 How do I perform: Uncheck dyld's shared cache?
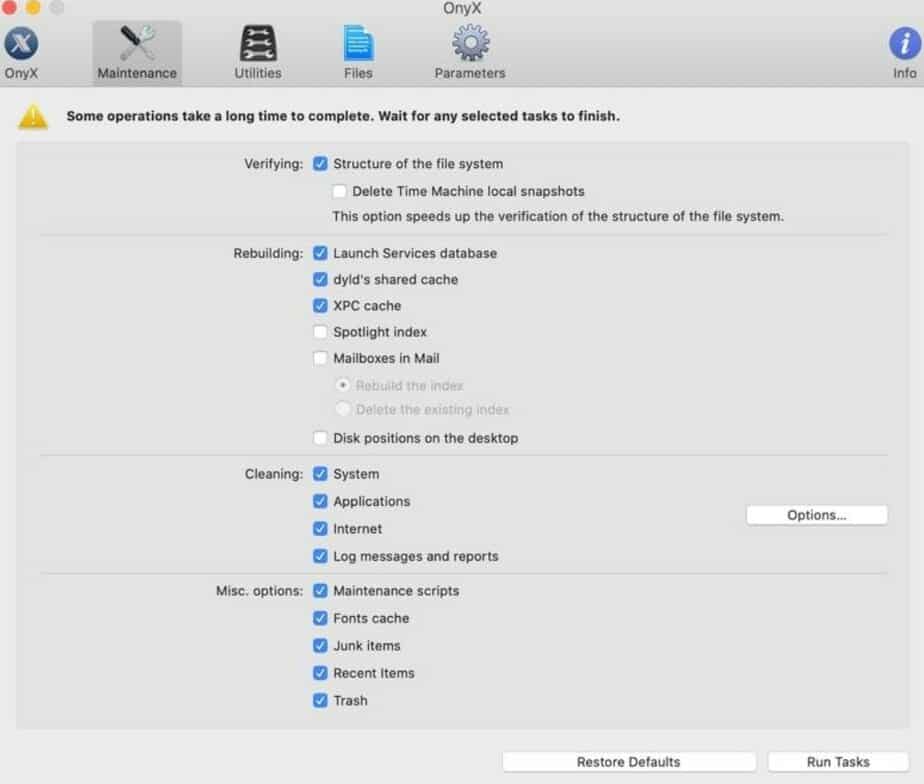pos(321,279)
